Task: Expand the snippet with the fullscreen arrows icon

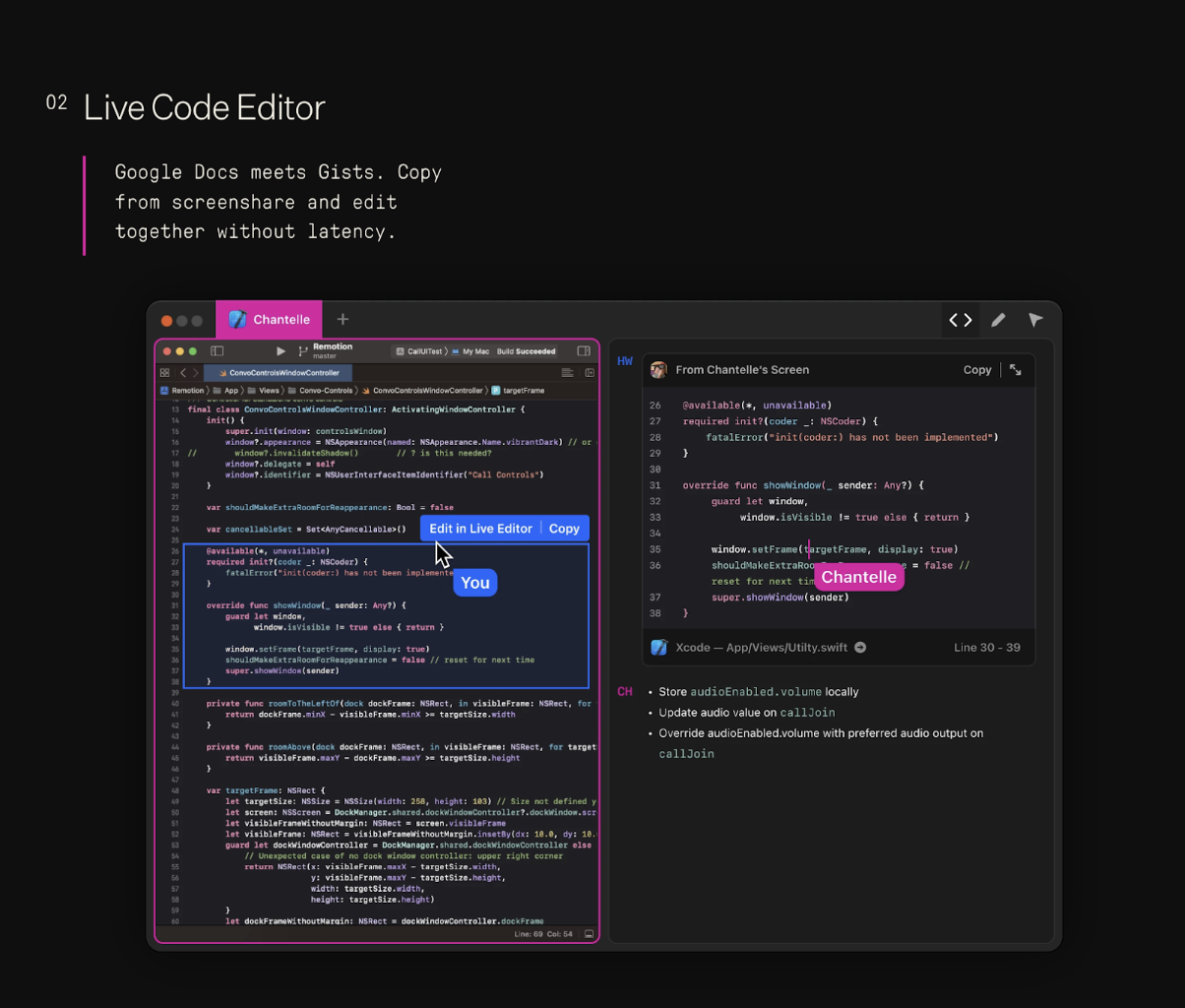Action: point(1016,370)
